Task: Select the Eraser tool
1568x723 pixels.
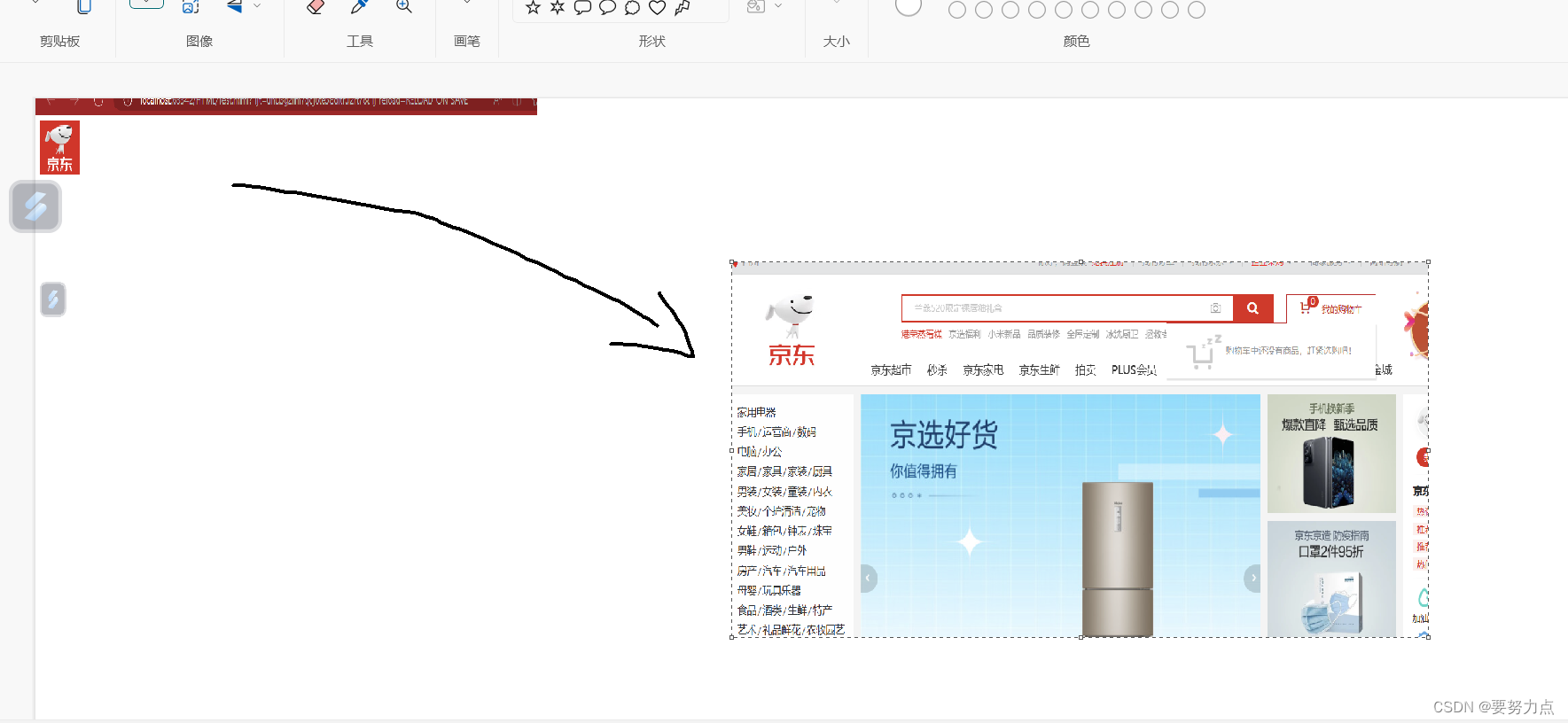Action: click(315, 6)
